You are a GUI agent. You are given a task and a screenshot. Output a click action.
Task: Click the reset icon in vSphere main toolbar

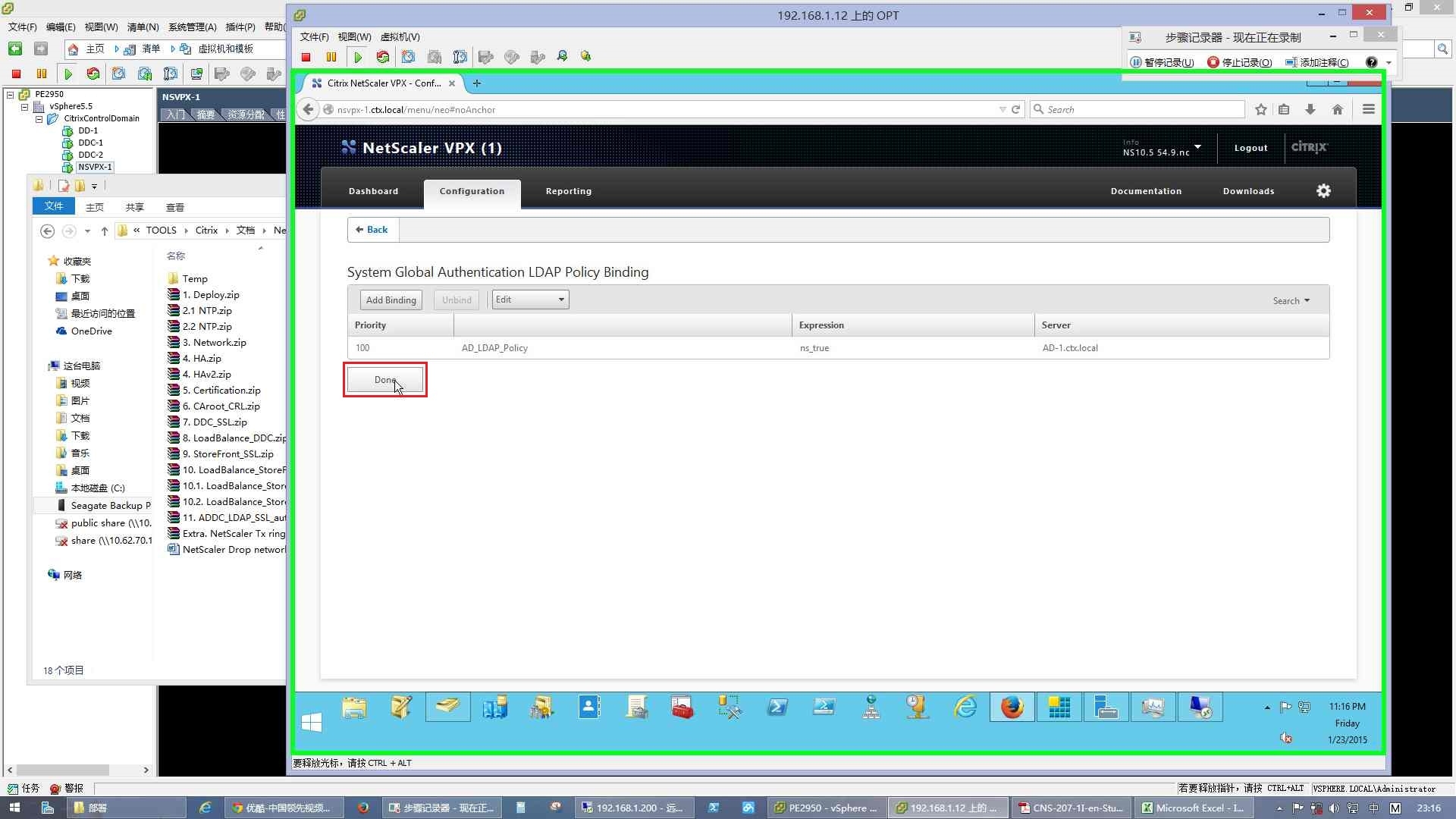coord(93,74)
